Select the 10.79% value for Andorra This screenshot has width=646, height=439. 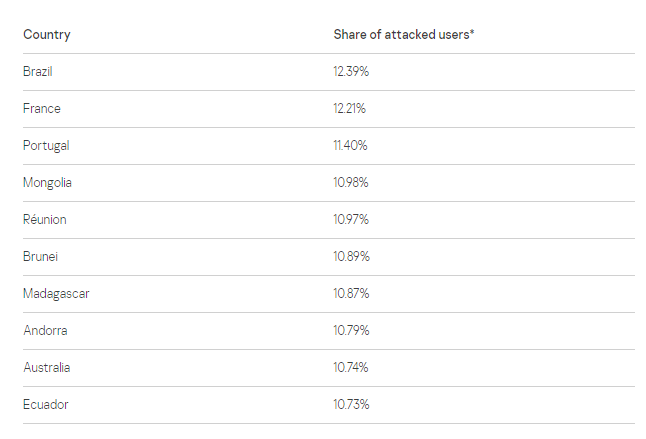(351, 330)
